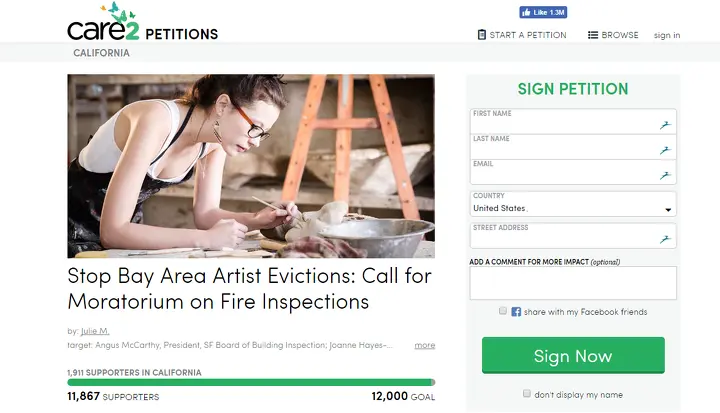Click the autofill icon in Street Address
The width and height of the screenshot is (720, 413).
663,239
